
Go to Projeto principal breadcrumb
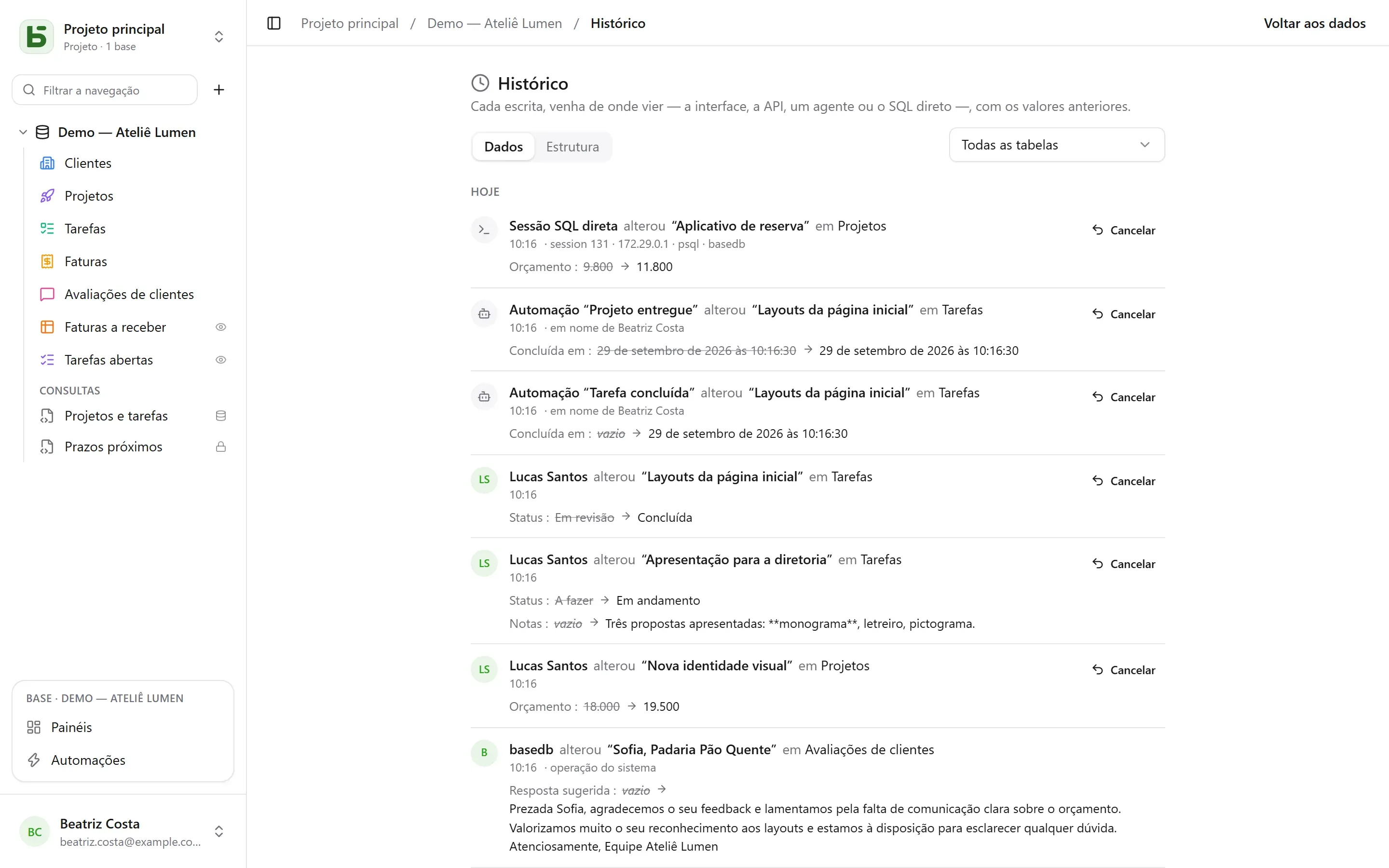point(350,24)
